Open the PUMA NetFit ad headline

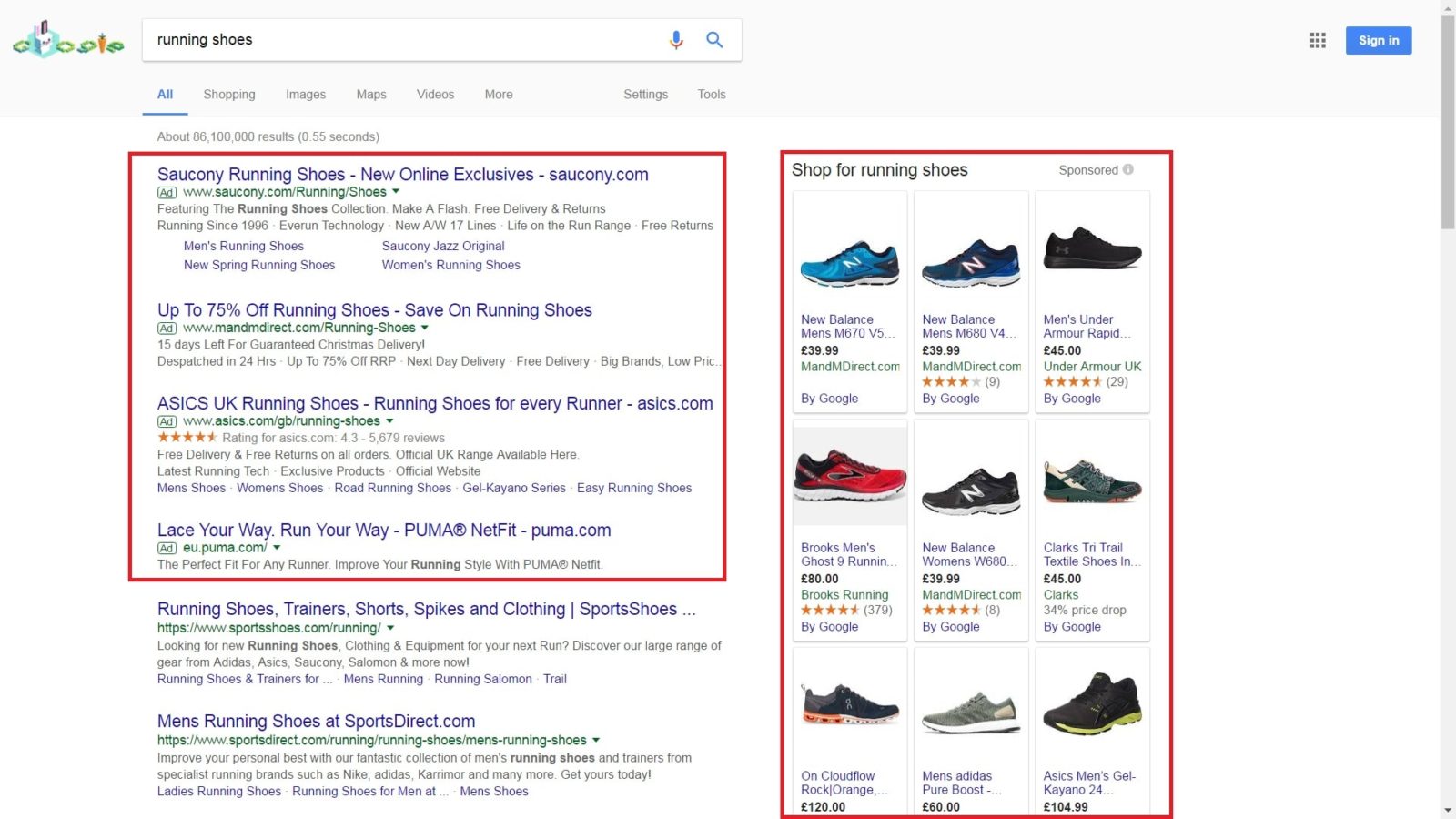384,530
